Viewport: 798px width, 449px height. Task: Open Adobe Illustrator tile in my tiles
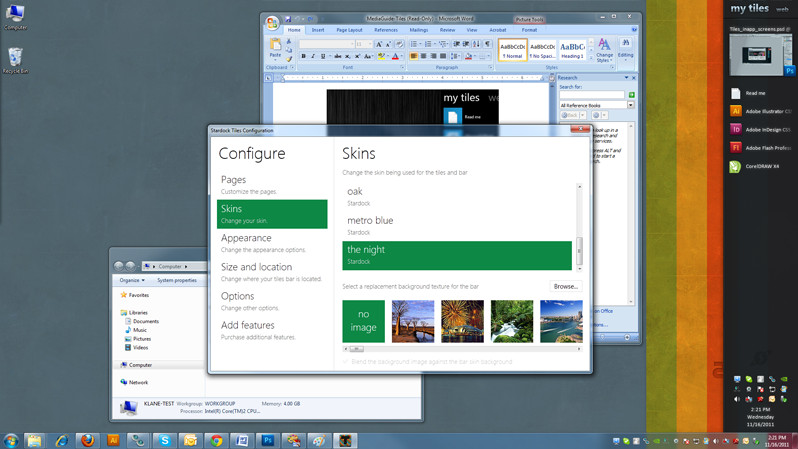tap(761, 111)
